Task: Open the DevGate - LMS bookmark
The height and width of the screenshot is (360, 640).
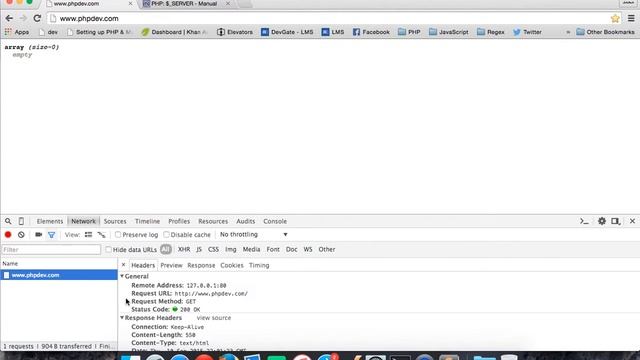Action: (x=287, y=32)
